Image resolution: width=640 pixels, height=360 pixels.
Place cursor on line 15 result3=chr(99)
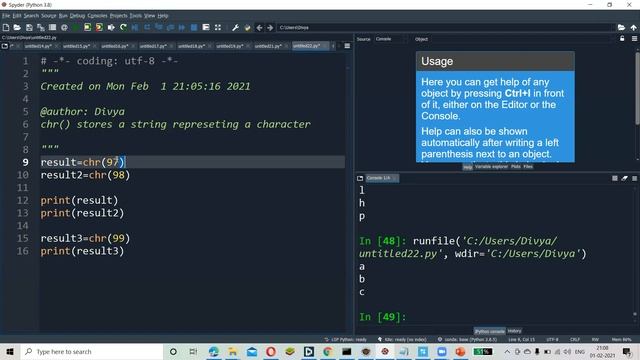click(x=85, y=238)
